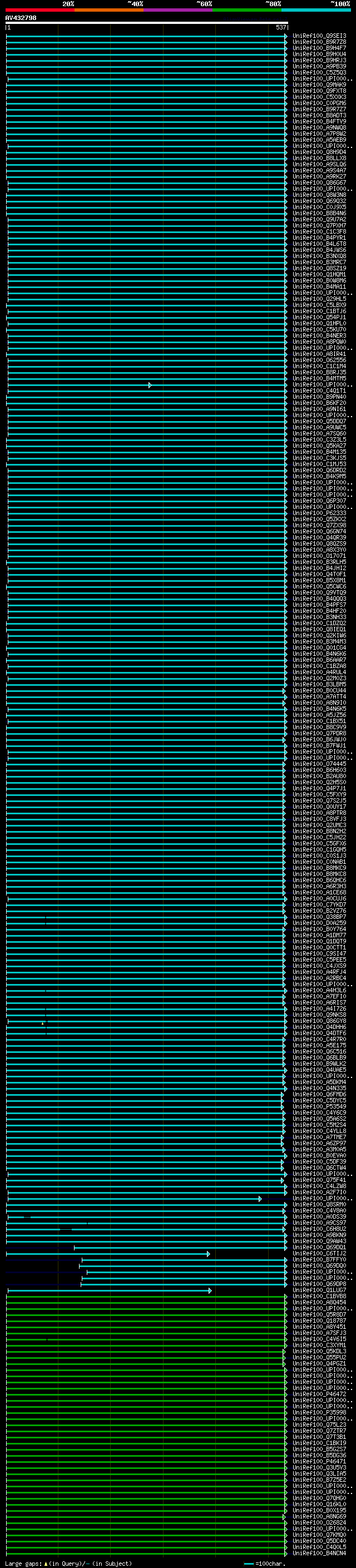This screenshot has height=1568, width=356.
Task: Select the UniRef100_Q7PXH7 label
Action: pos(319,225)
